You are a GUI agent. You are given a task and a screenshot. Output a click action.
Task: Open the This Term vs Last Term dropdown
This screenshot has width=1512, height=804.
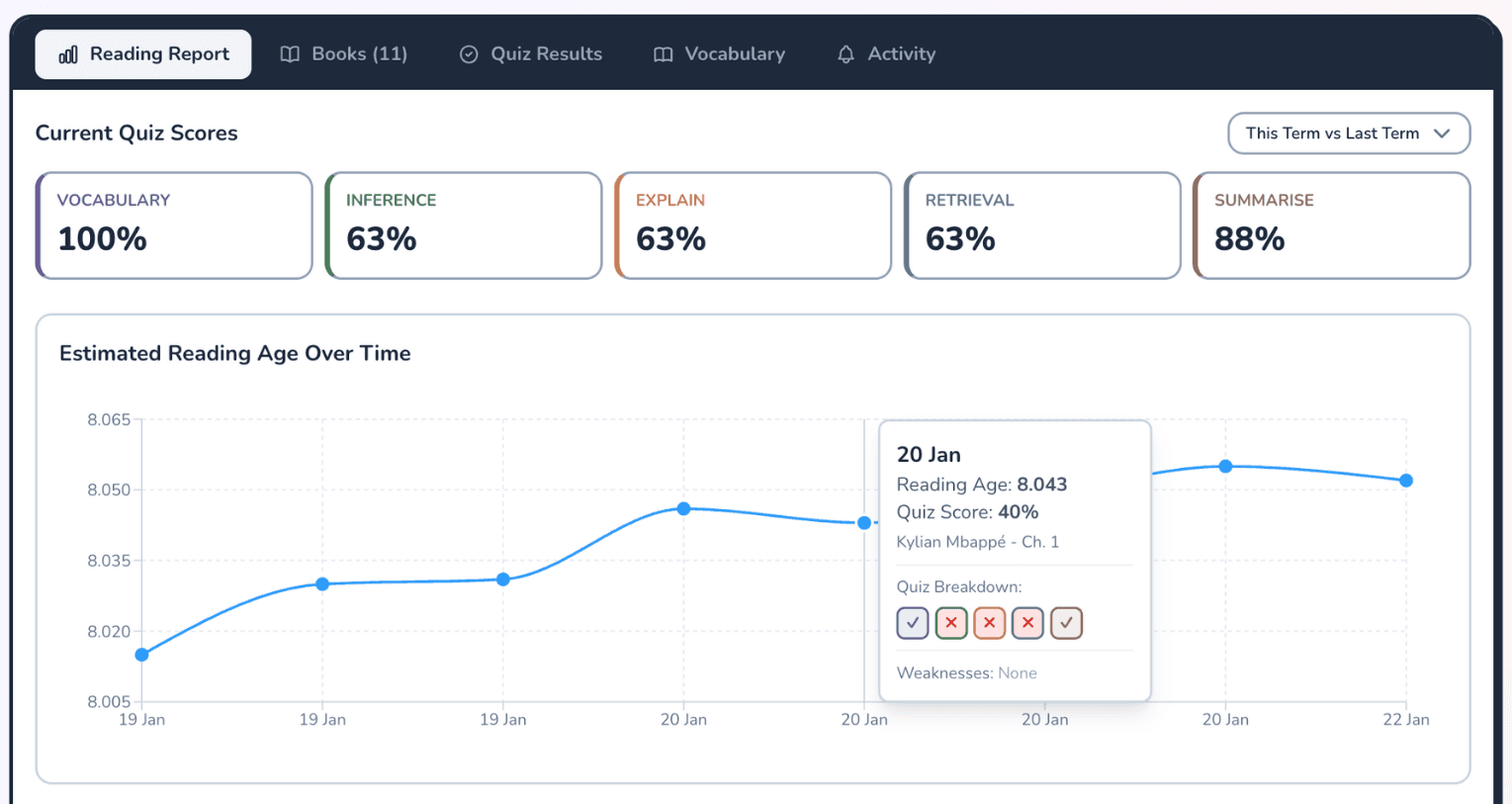(1348, 134)
